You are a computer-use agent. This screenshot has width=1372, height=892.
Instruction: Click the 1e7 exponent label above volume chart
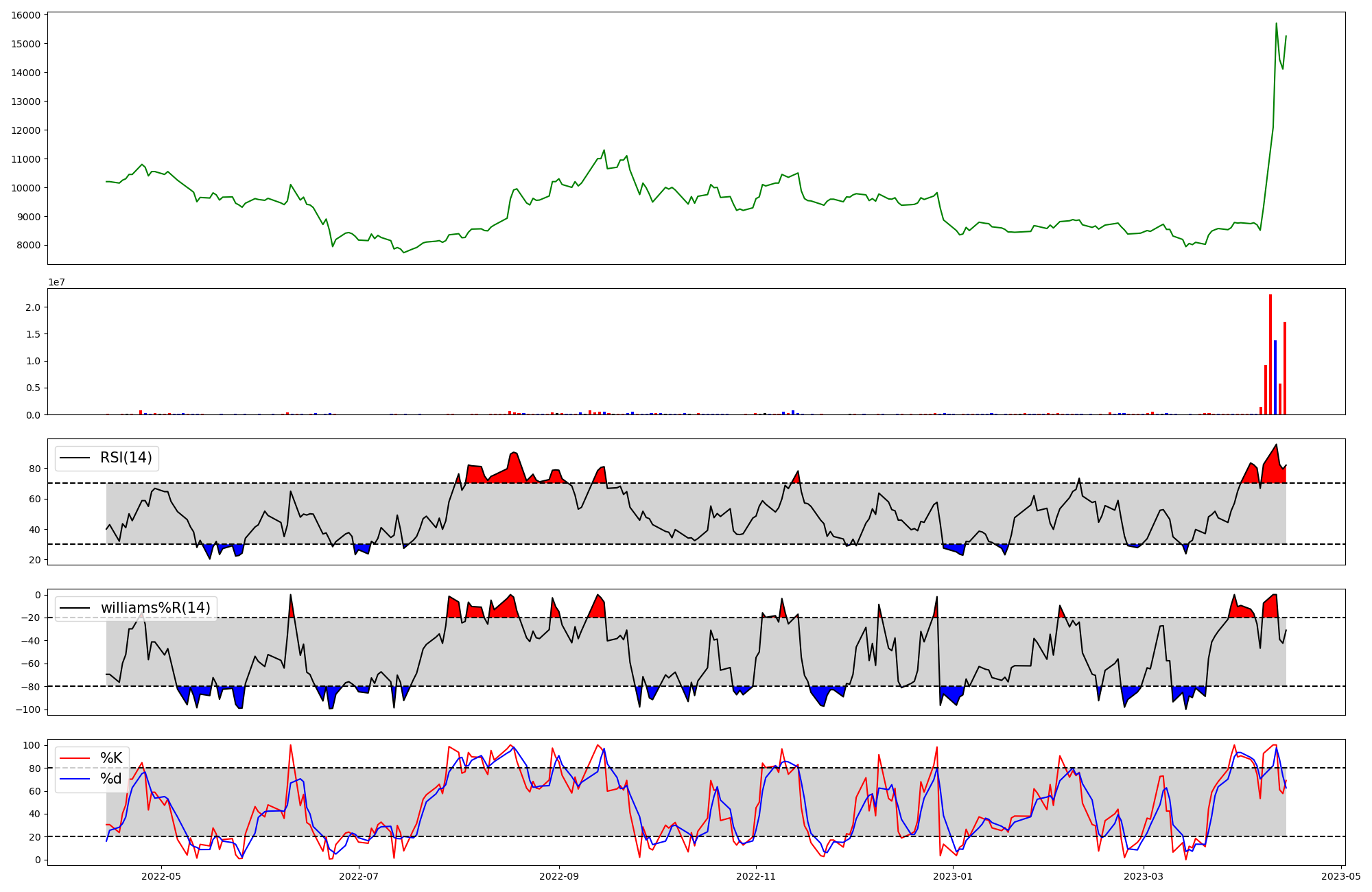[x=56, y=282]
